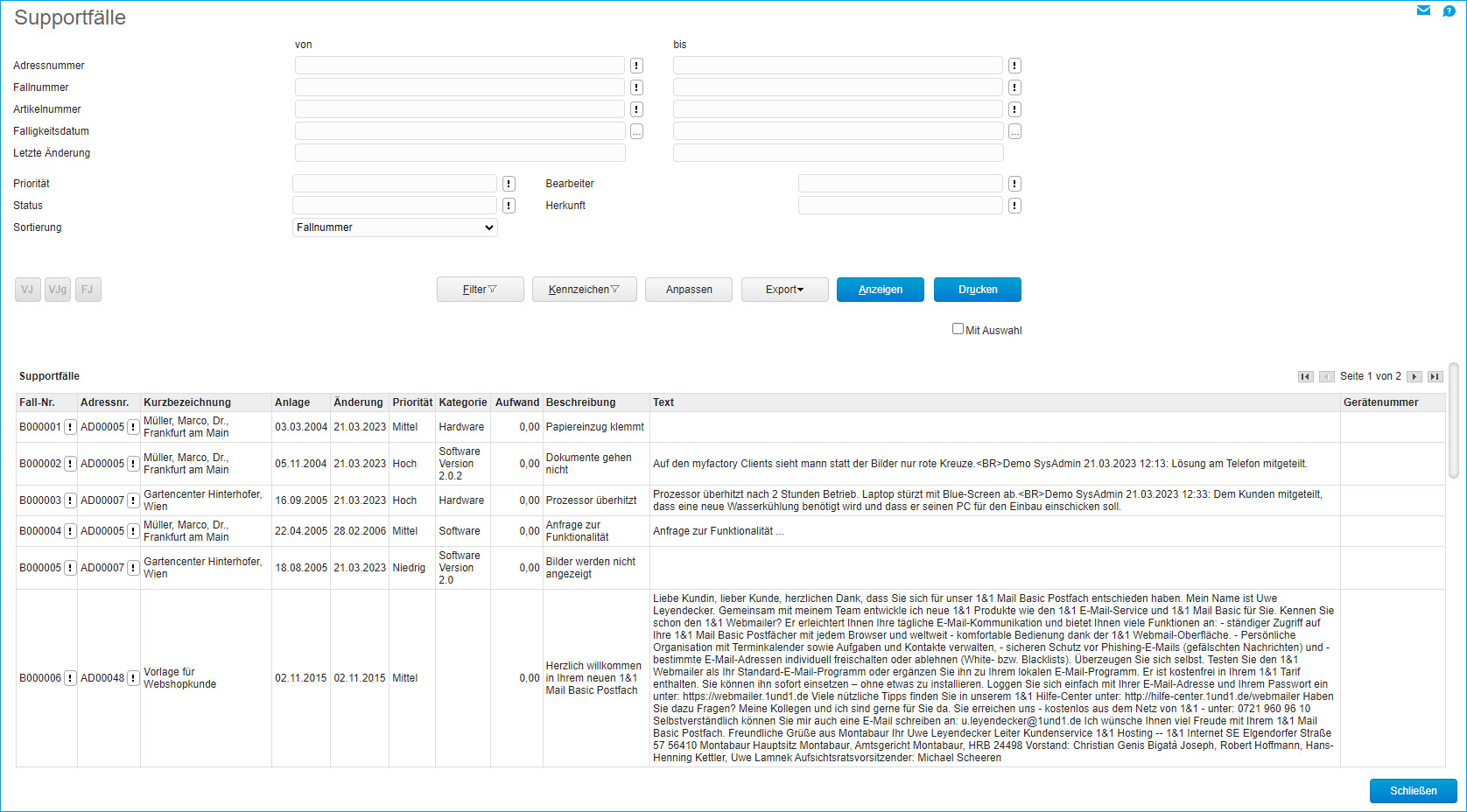
Task: Click the Anzeigen button
Action: [x=880, y=290]
